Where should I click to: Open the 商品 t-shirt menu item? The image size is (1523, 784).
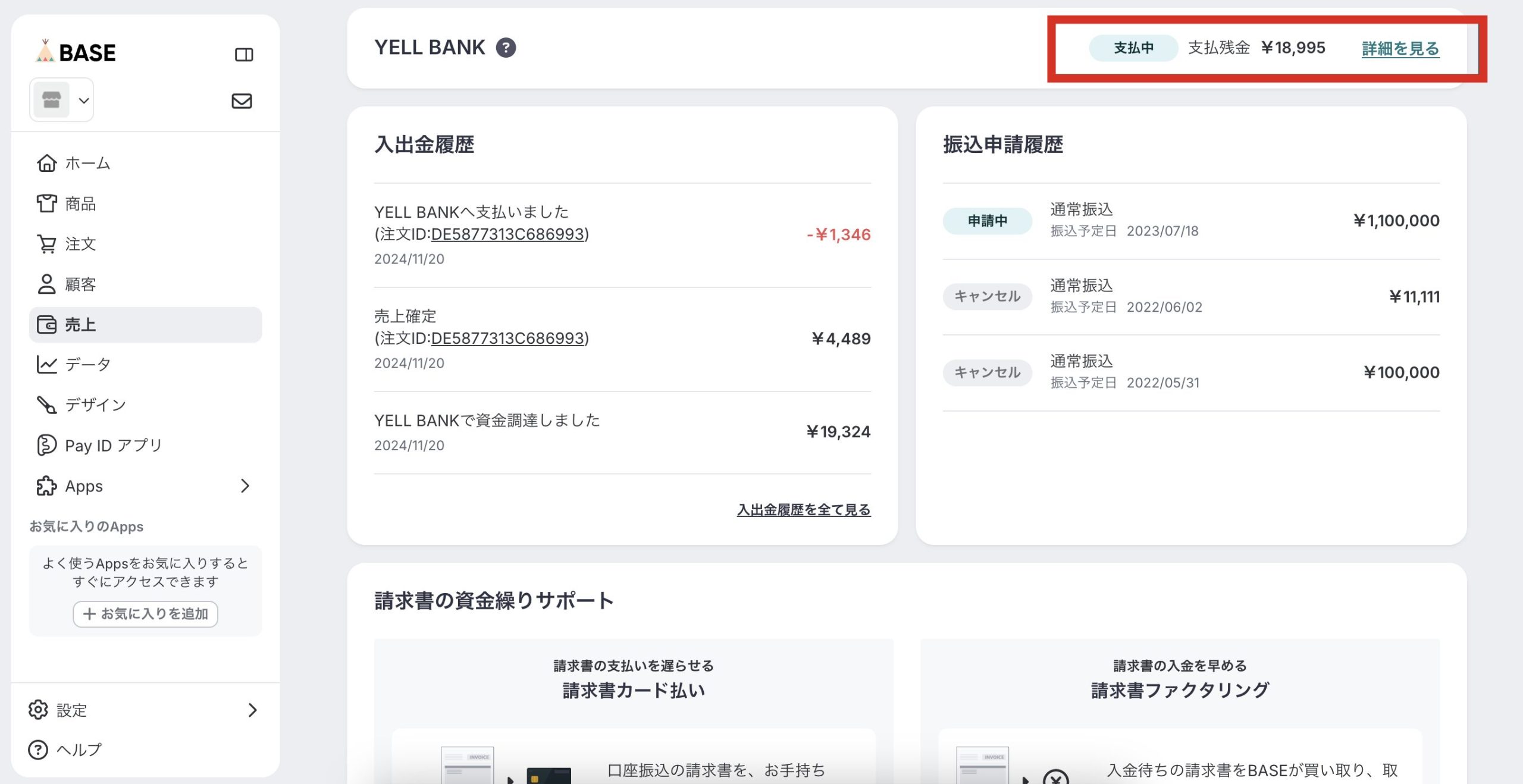(x=80, y=204)
